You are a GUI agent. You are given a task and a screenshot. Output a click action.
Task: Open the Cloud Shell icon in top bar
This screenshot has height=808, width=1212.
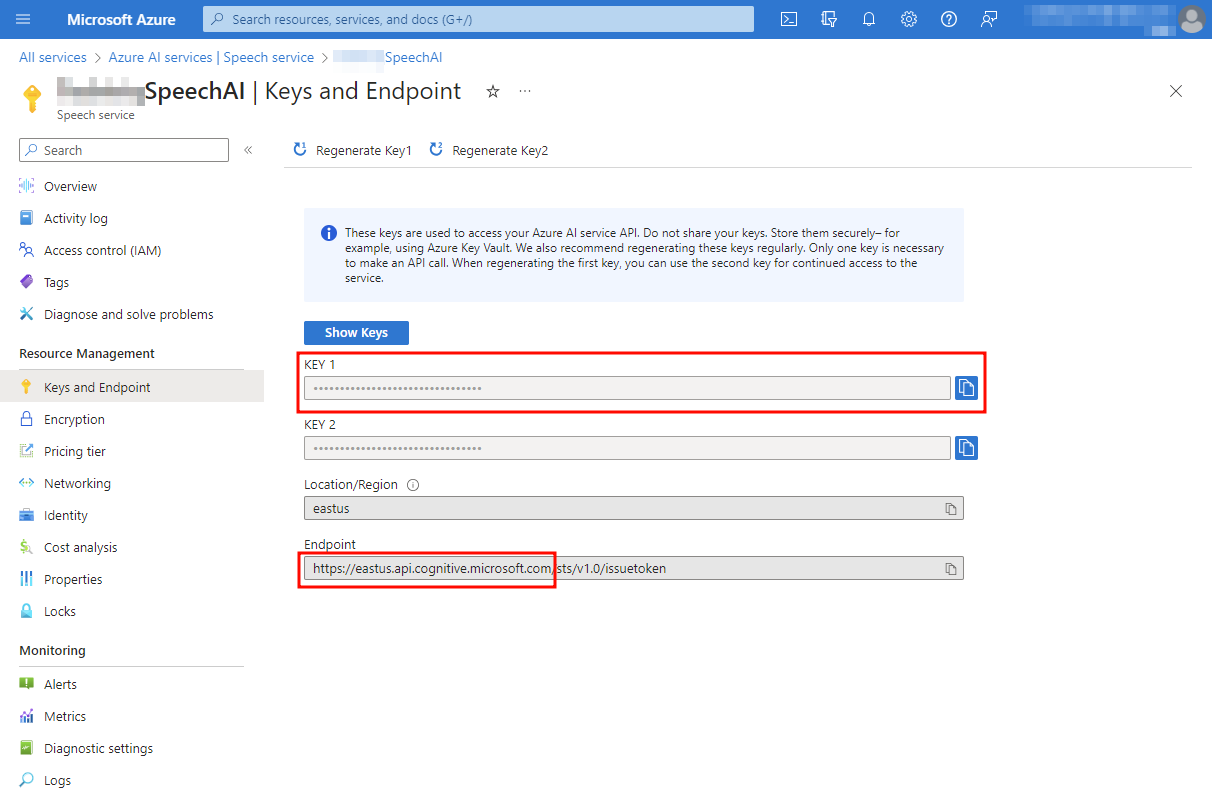[789, 19]
